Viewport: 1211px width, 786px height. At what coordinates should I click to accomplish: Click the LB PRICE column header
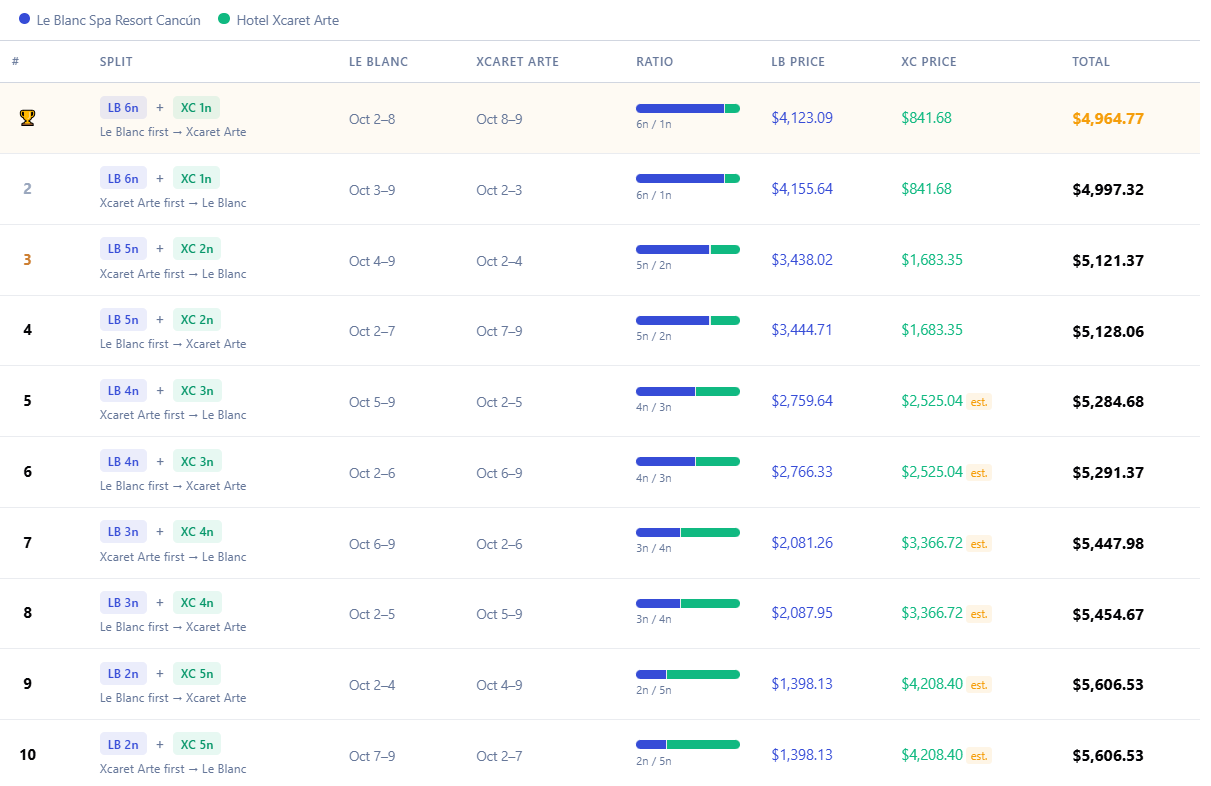pos(798,62)
